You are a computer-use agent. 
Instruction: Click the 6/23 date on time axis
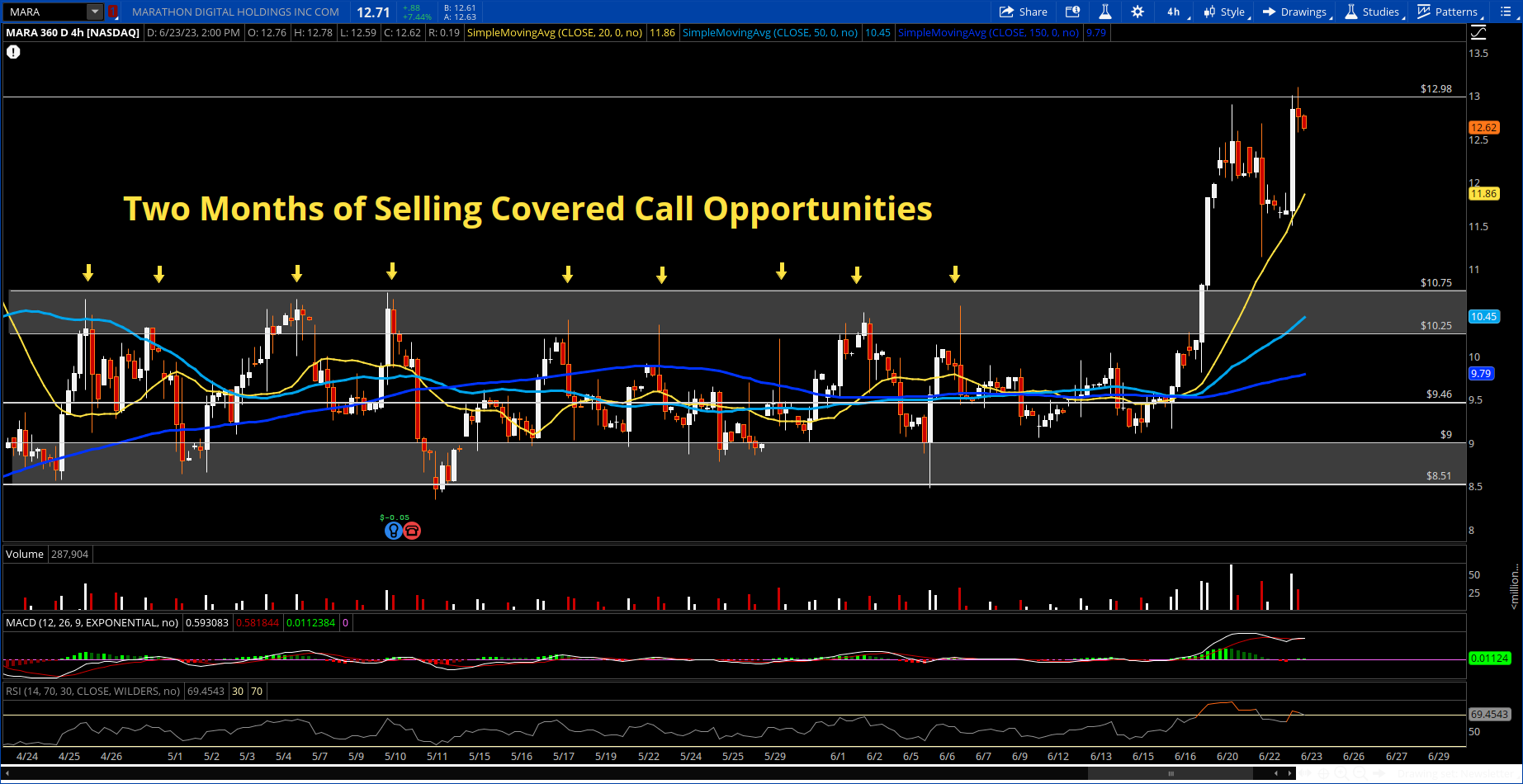coord(1312,756)
